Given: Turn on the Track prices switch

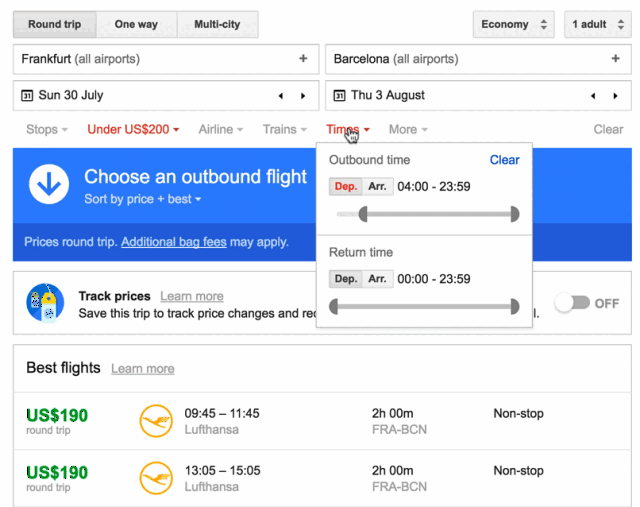Looking at the screenshot, I should (x=573, y=303).
